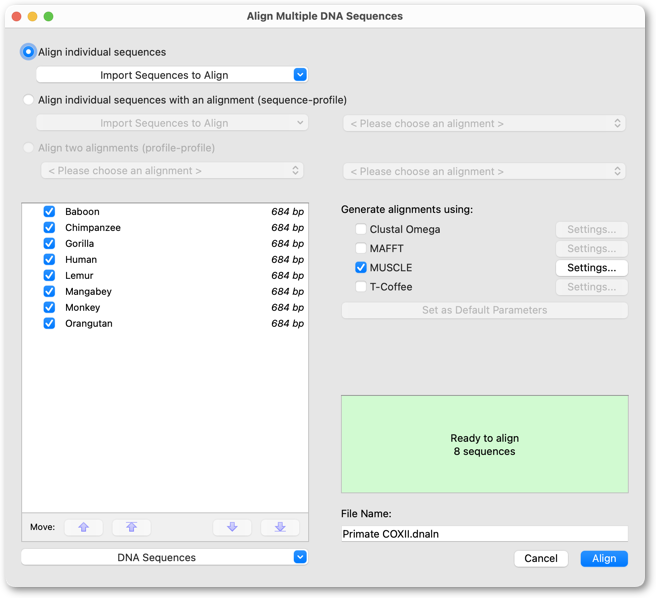The width and height of the screenshot is (656, 598).
Task: Choose sequence-profile alignment radio option
Action: pos(28,100)
